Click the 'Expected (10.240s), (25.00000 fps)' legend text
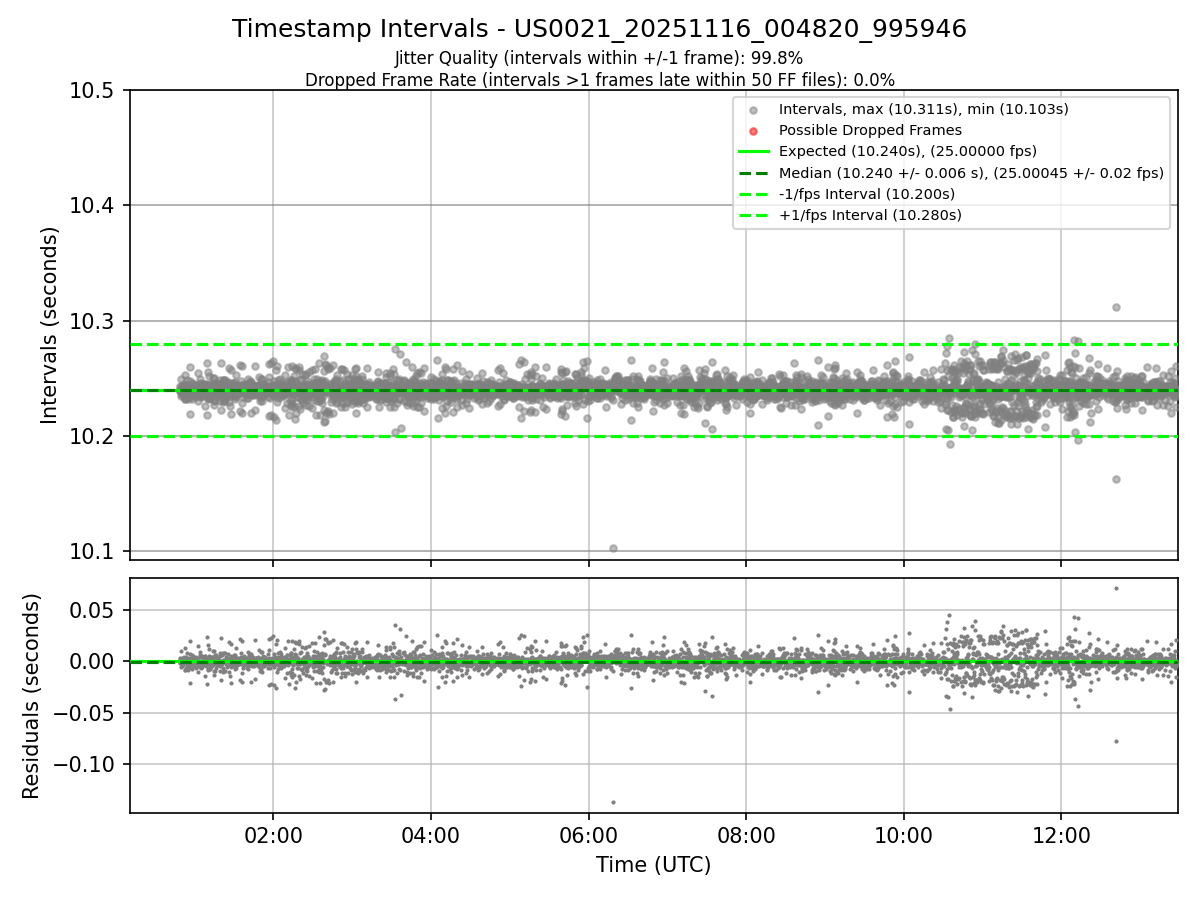This screenshot has width=1200, height=900. [907, 151]
